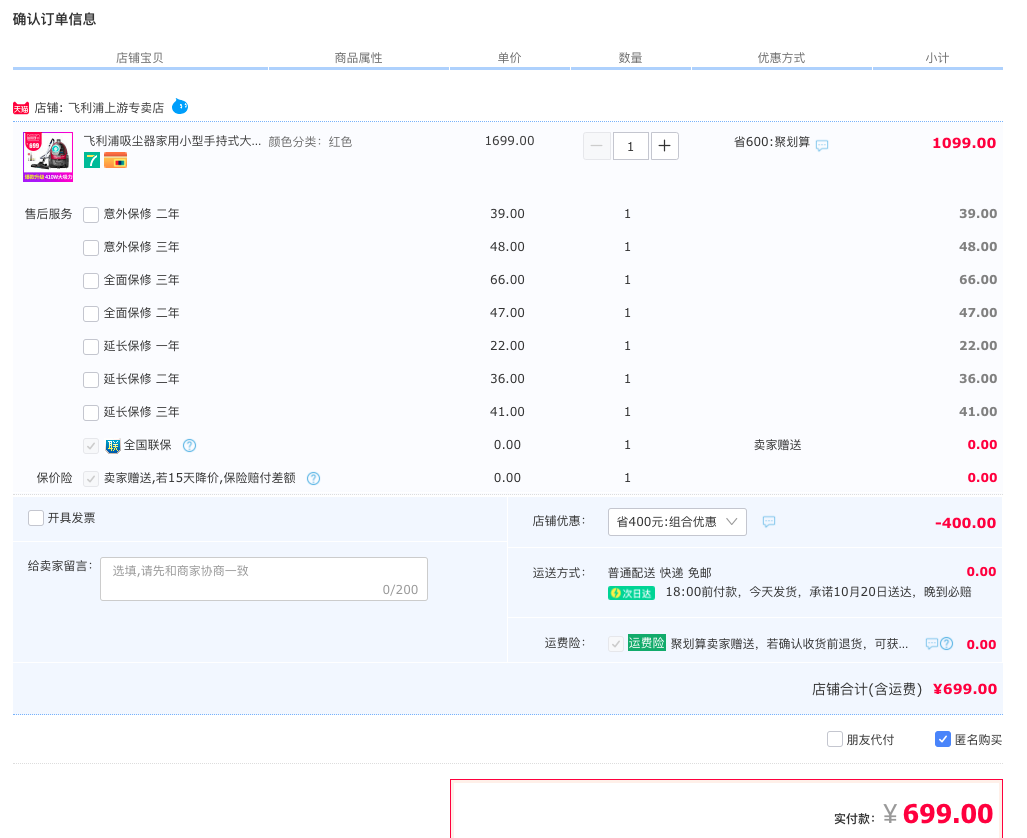
Task: Open the blue Wangwang chat icon beside store name
Action: [180, 106]
